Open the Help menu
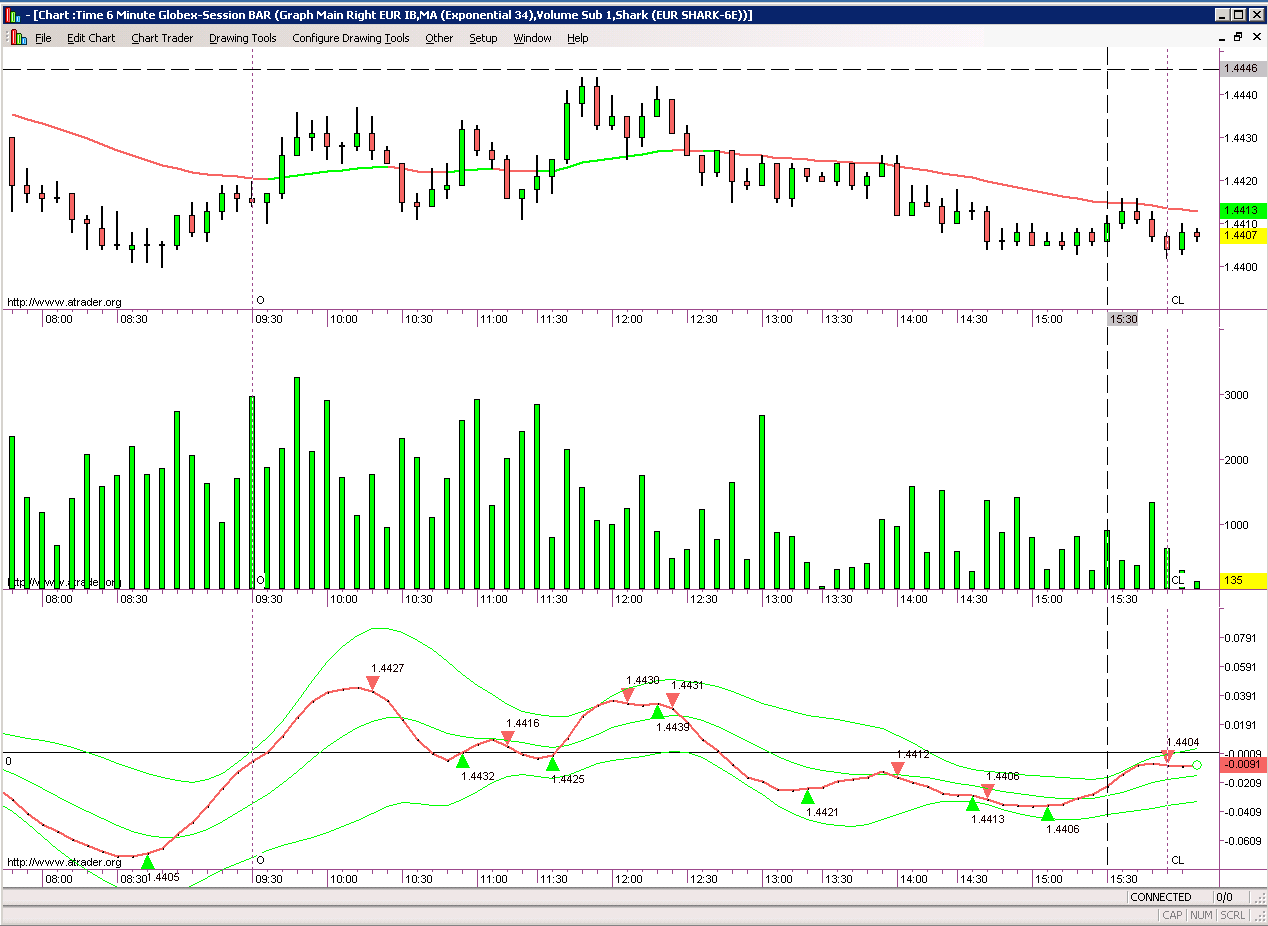 click(578, 38)
